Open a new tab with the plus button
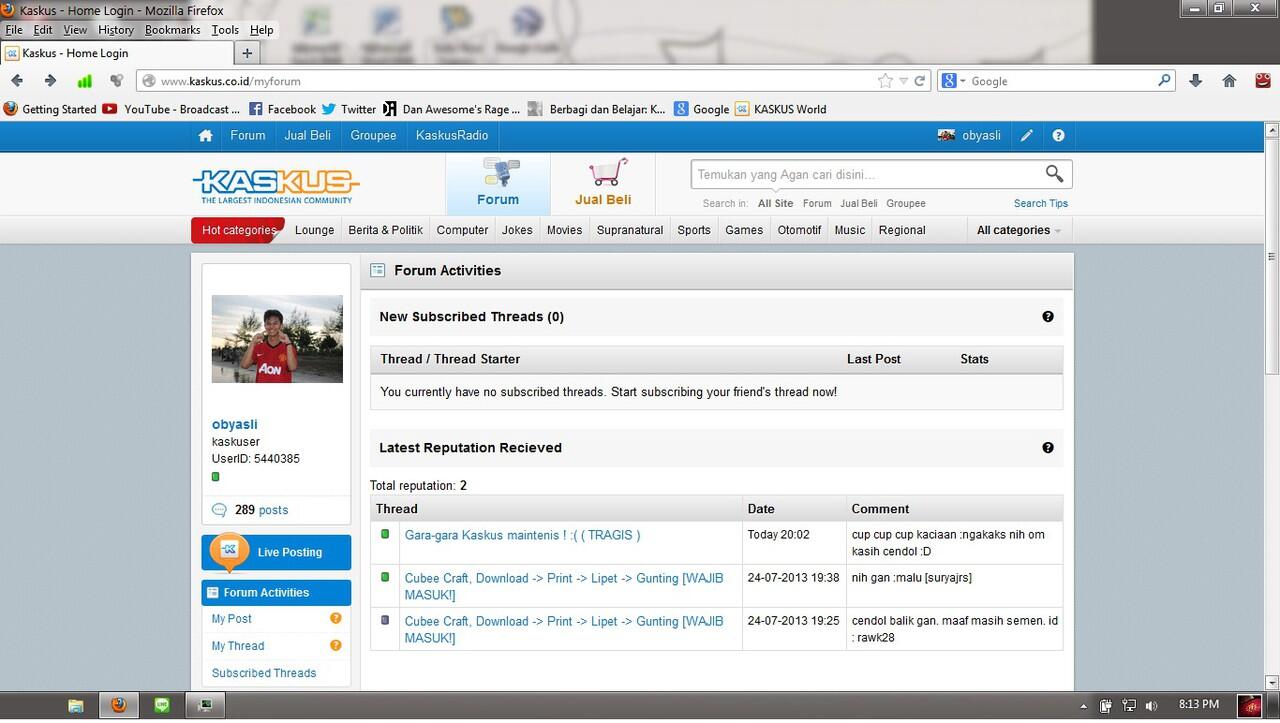The width and height of the screenshot is (1280, 723). [x=247, y=53]
